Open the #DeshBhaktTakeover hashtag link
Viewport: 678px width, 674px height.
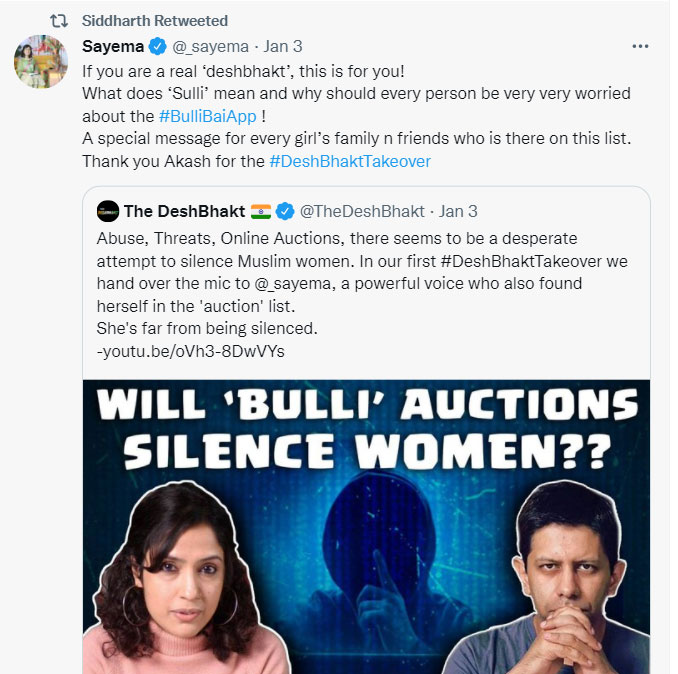pos(350,161)
